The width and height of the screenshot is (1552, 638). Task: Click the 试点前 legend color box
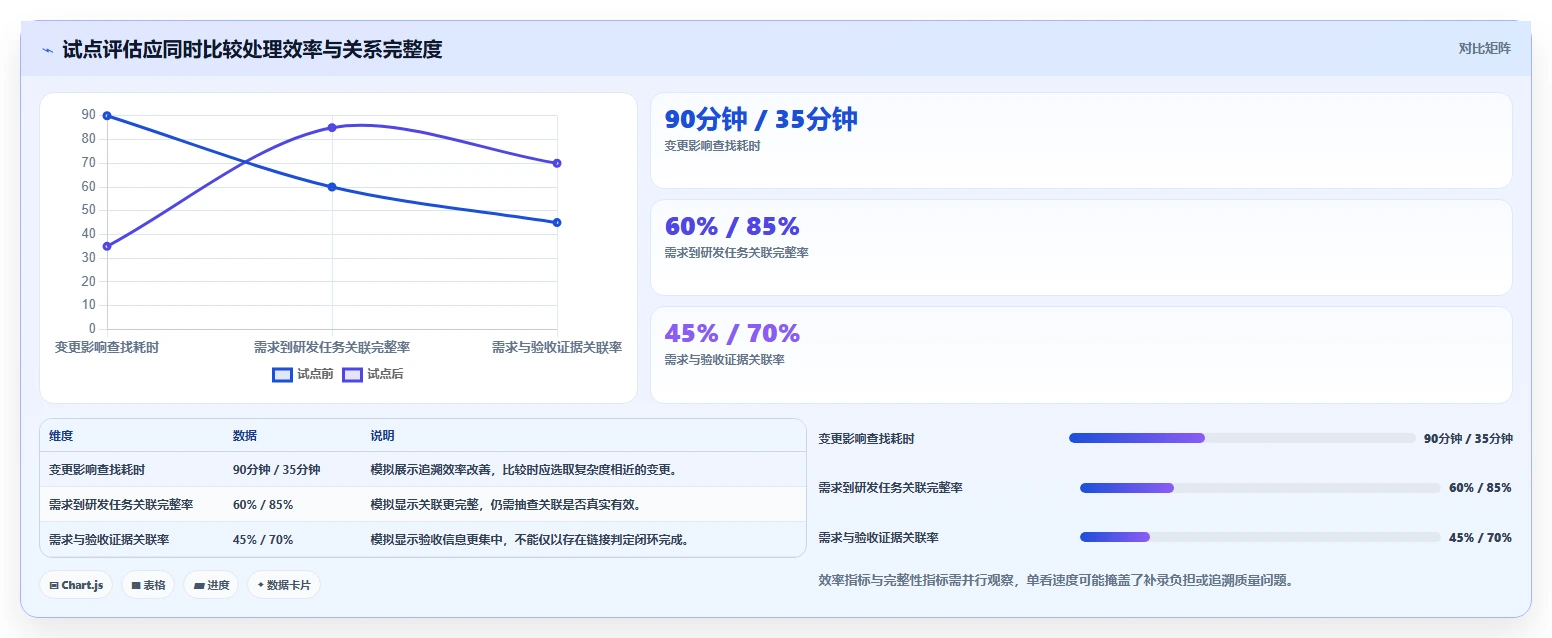(282, 375)
